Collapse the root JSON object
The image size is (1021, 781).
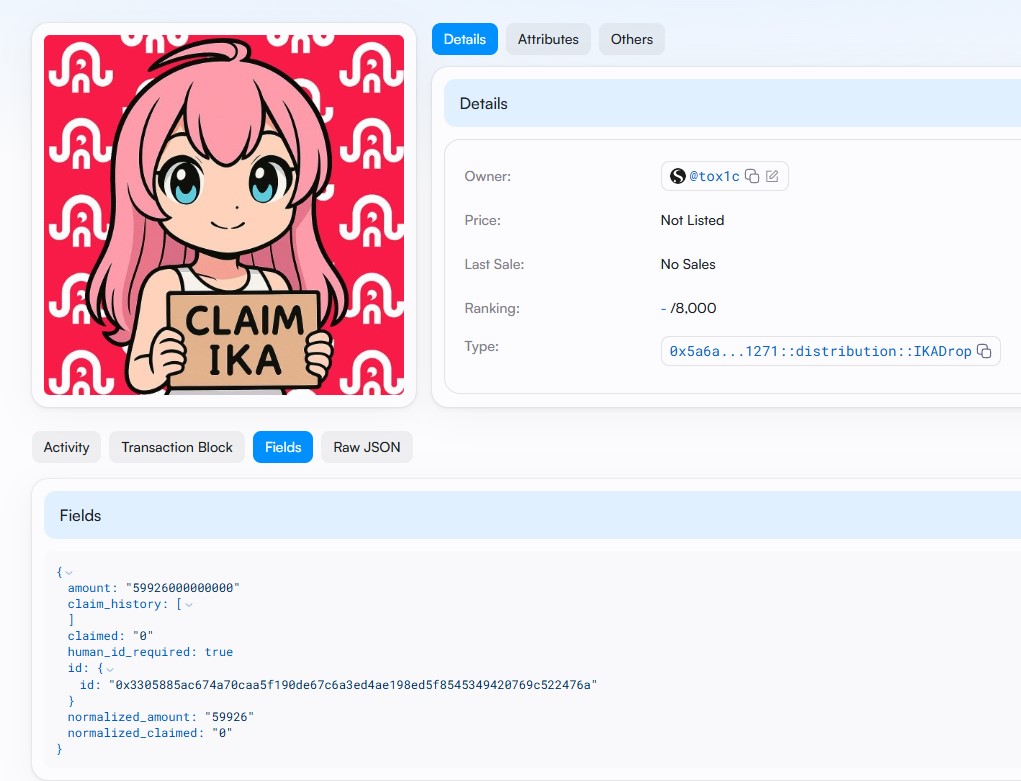(x=69, y=573)
